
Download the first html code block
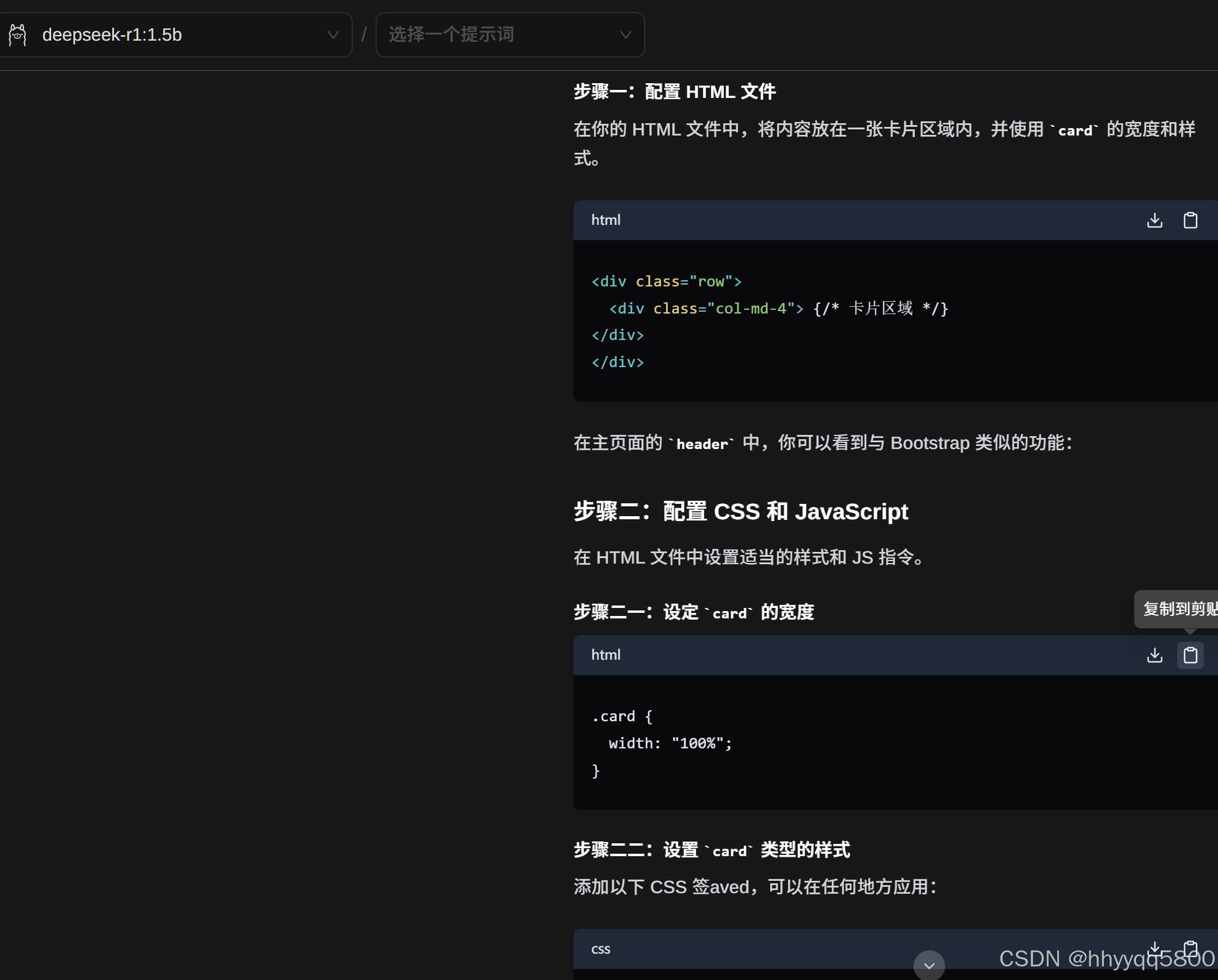(x=1155, y=221)
